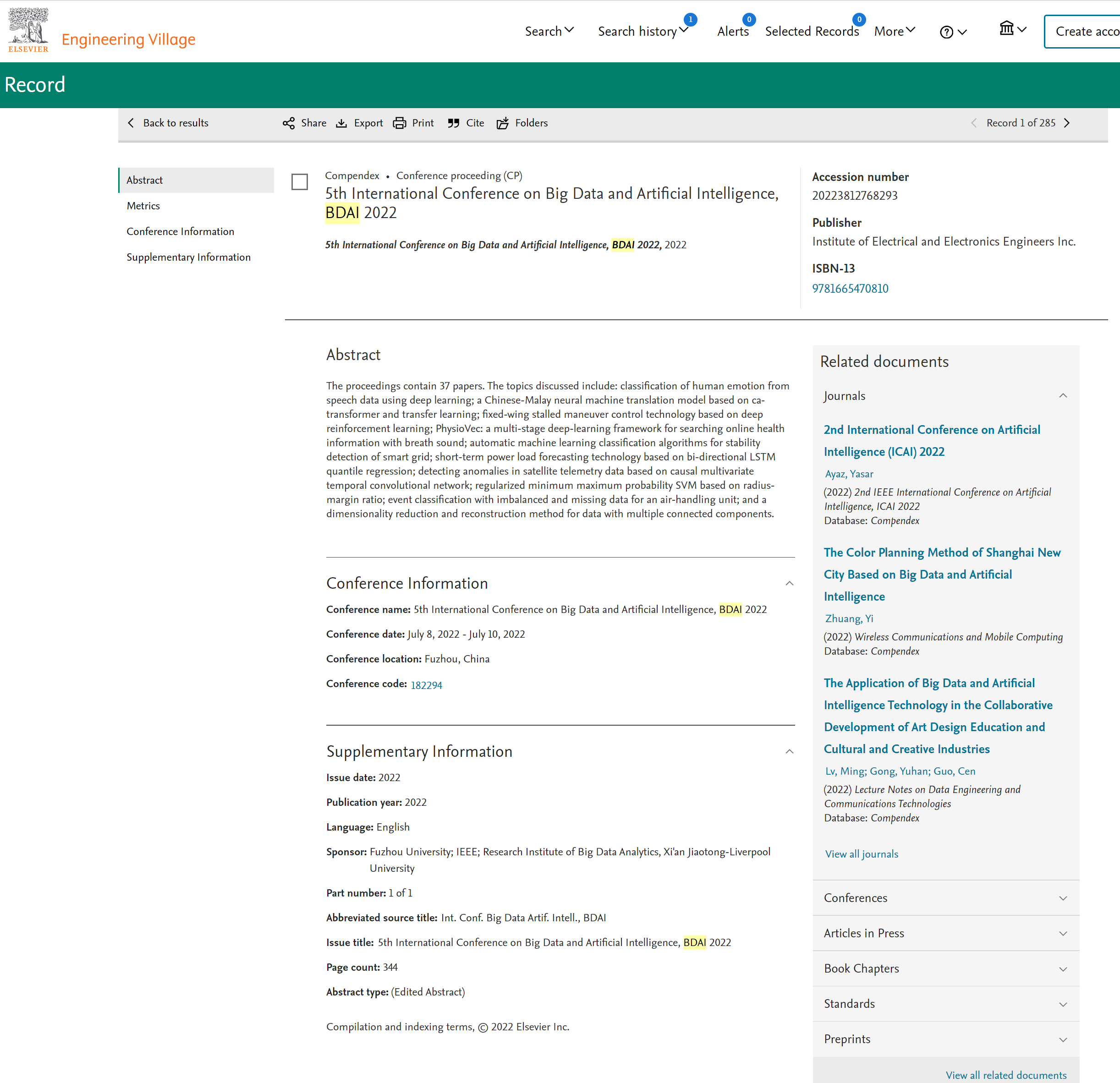Open the Alerts menu item
Image resolution: width=1120 pixels, height=1083 pixels.
733,32
